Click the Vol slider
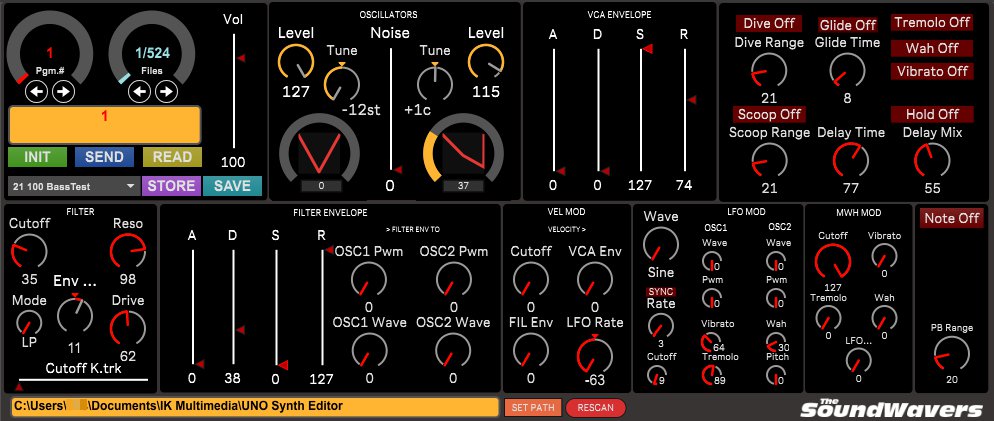This screenshot has width=994, height=421. click(234, 90)
